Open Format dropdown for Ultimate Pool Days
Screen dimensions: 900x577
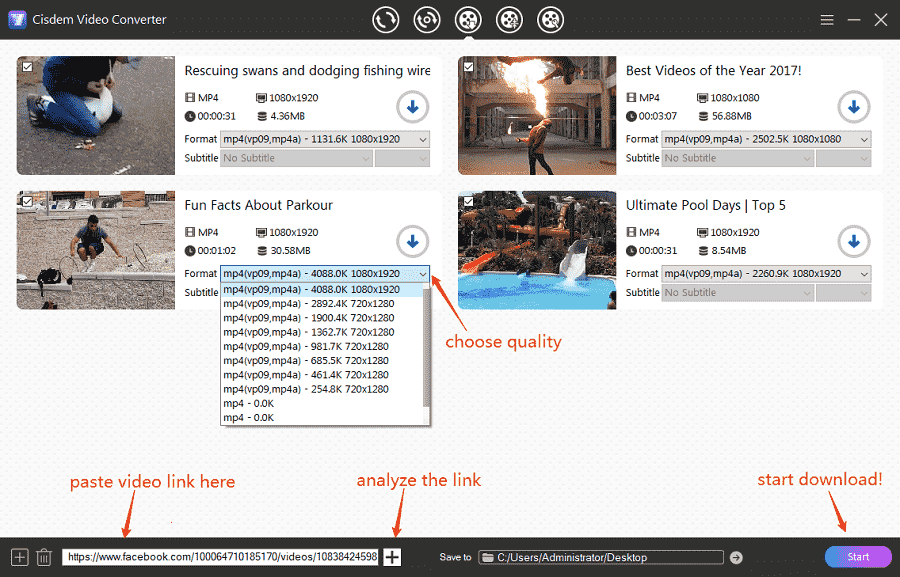(766, 274)
